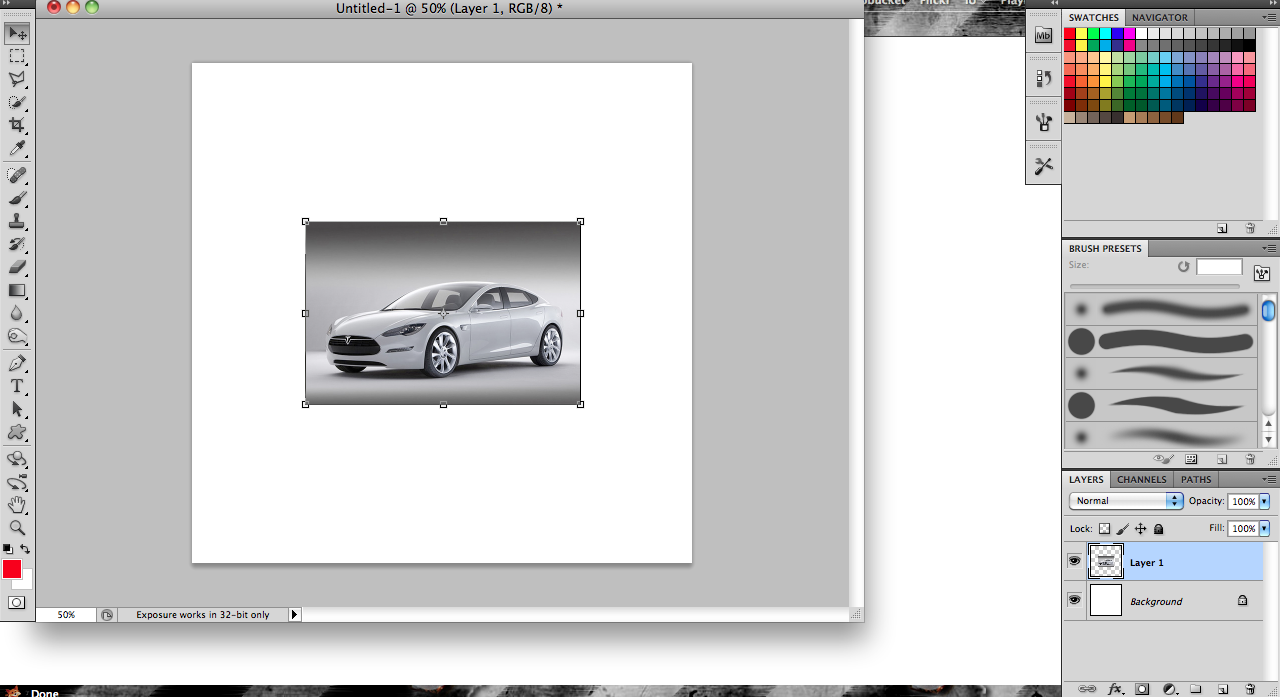Select the Brush Presets tab
The image size is (1280, 697).
click(1105, 248)
